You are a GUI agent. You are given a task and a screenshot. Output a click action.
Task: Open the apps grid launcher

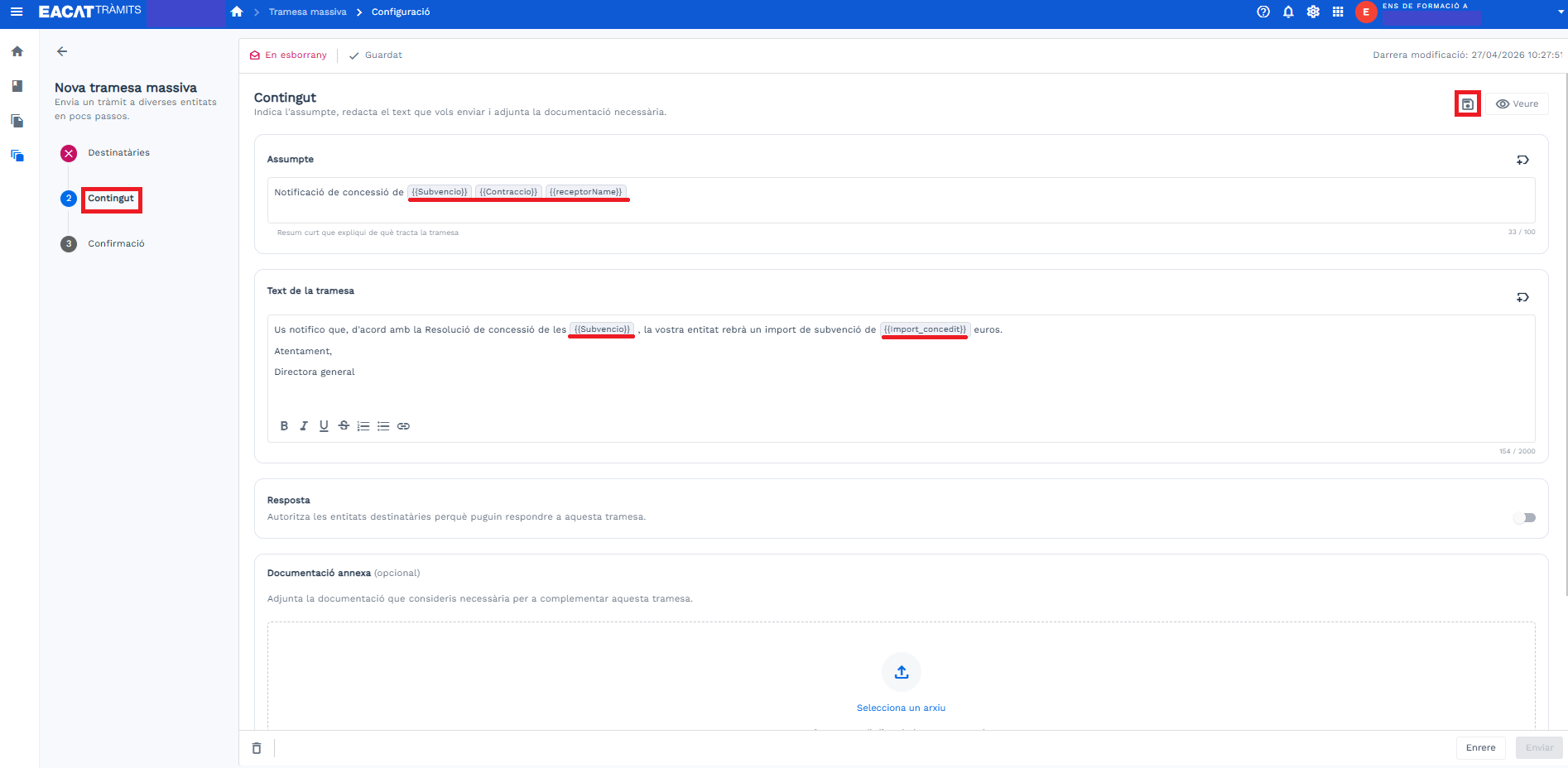click(1338, 12)
